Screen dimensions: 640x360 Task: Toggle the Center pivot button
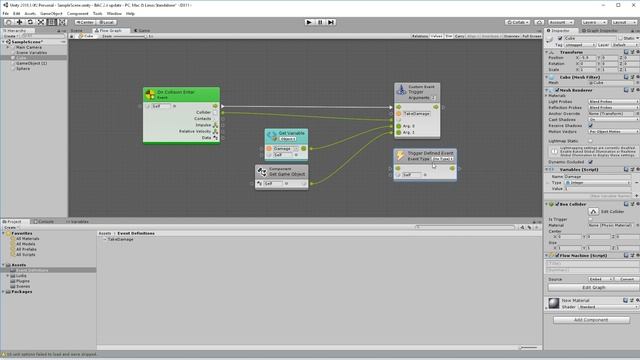point(85,22)
